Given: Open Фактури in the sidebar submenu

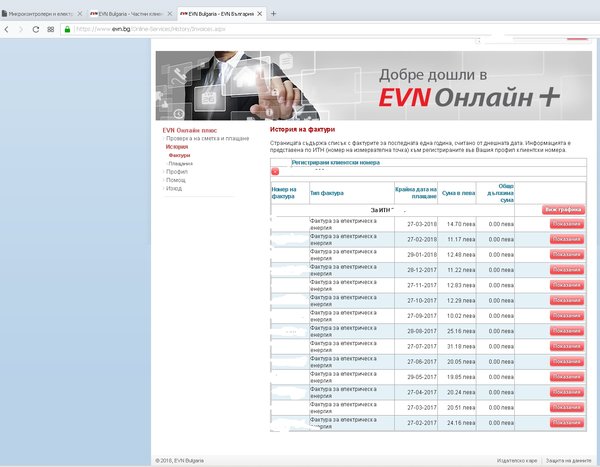Looking at the screenshot, I should pyautogui.click(x=179, y=155).
